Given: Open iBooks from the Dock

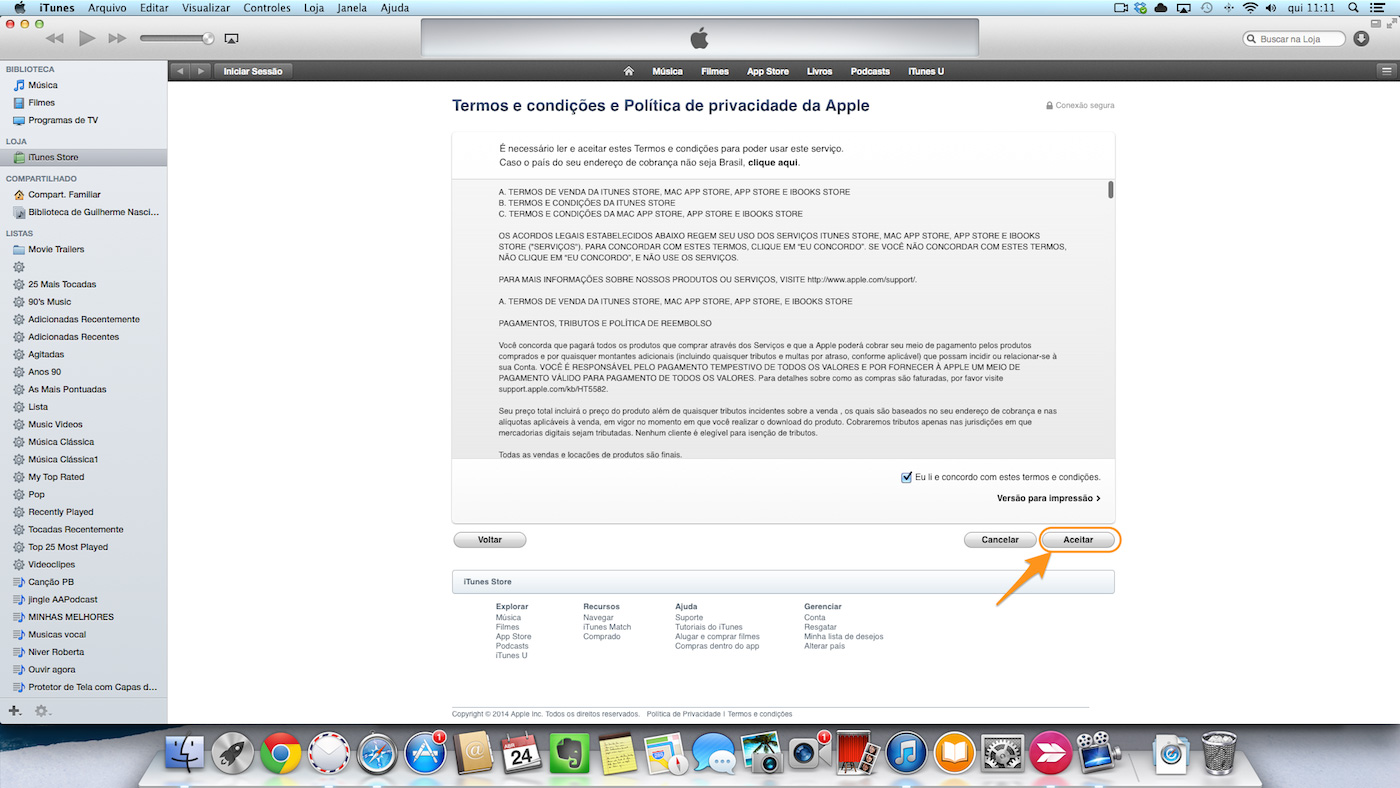Looking at the screenshot, I should tap(955, 753).
